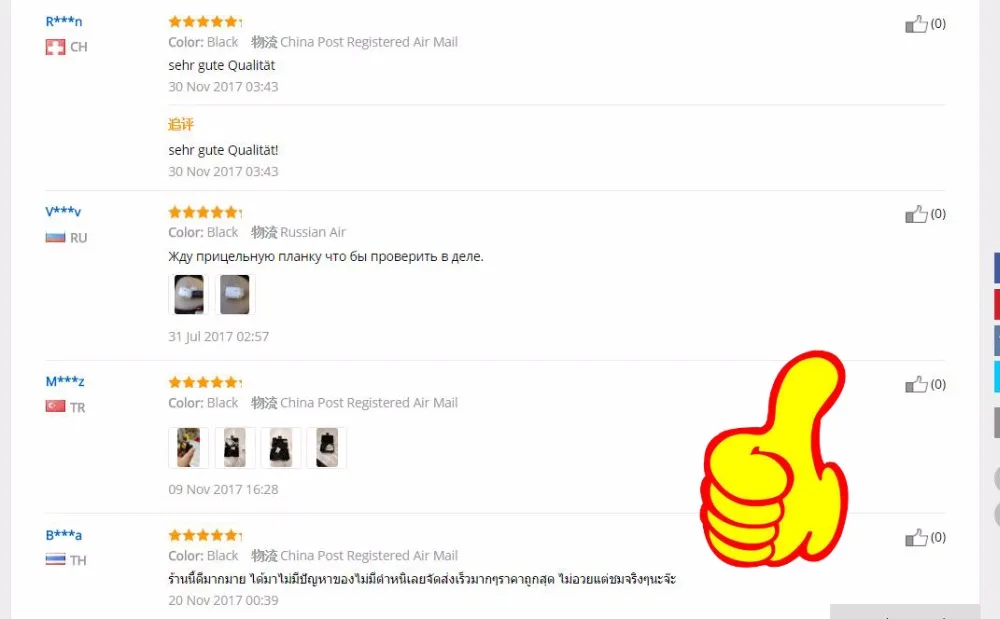This screenshot has width=1000, height=619.
Task: Like the review by V***v
Action: point(916,214)
